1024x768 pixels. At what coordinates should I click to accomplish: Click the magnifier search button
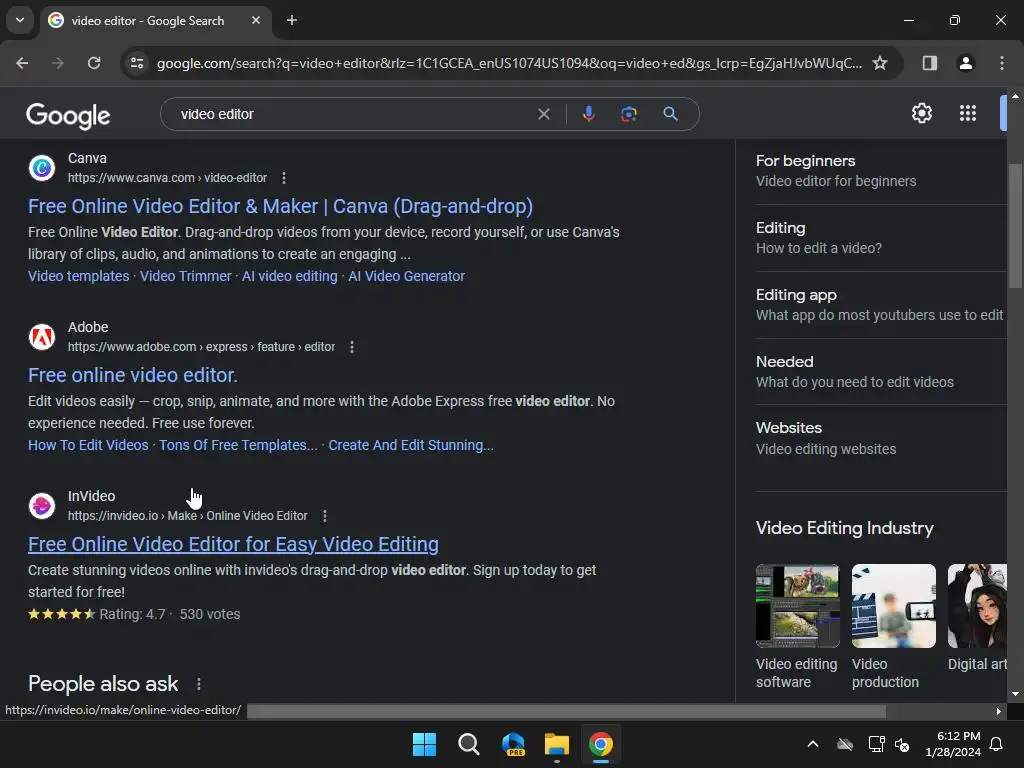[x=671, y=114]
